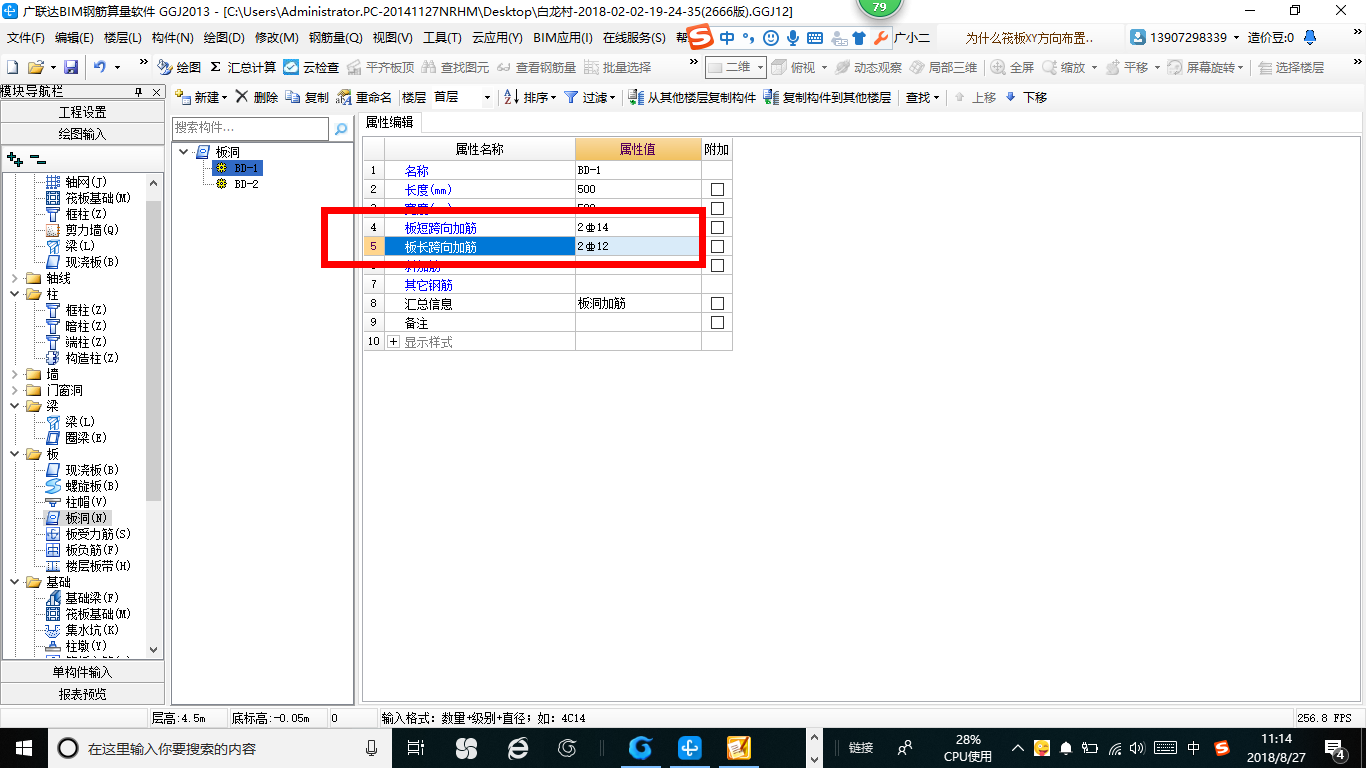Click Sogou soft keyboard icon
Viewport: 1366px width, 768px height.
click(815, 38)
